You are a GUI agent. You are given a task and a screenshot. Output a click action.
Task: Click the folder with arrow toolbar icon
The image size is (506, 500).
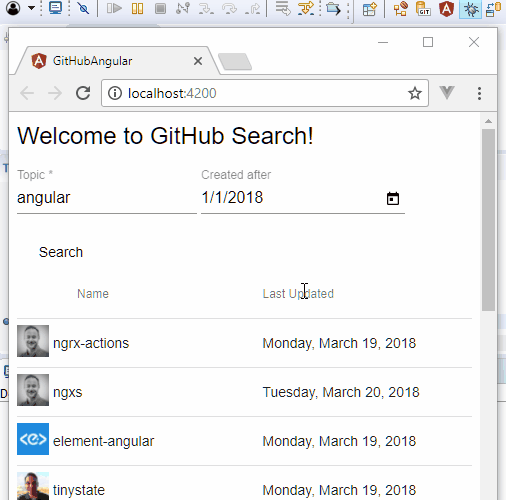[x=333, y=8]
